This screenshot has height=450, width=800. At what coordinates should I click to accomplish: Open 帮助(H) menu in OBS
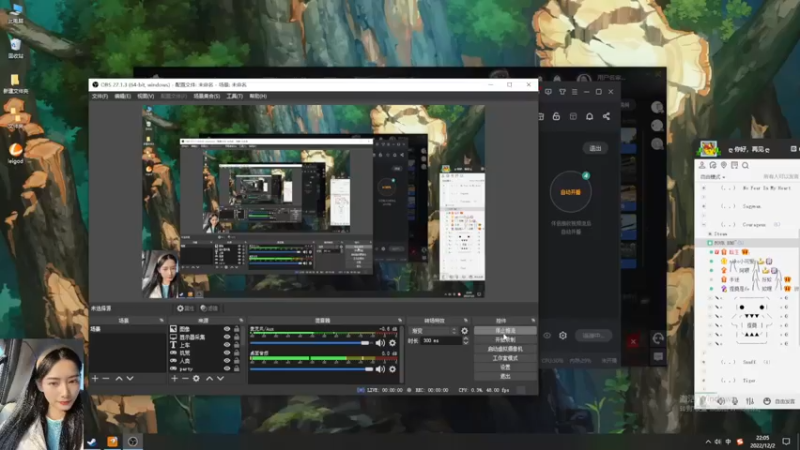point(258,96)
